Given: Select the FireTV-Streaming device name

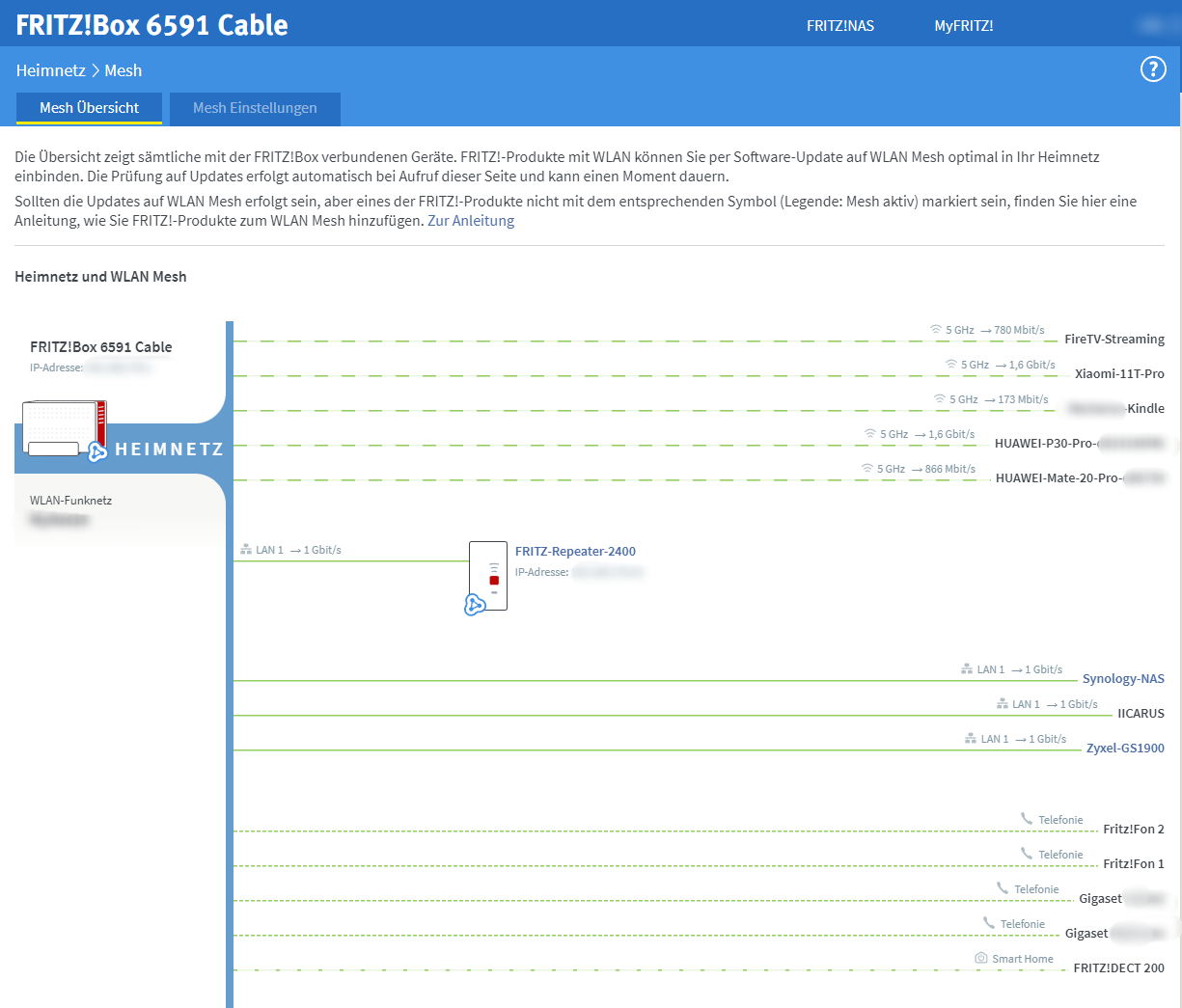Looking at the screenshot, I should pyautogui.click(x=1114, y=340).
